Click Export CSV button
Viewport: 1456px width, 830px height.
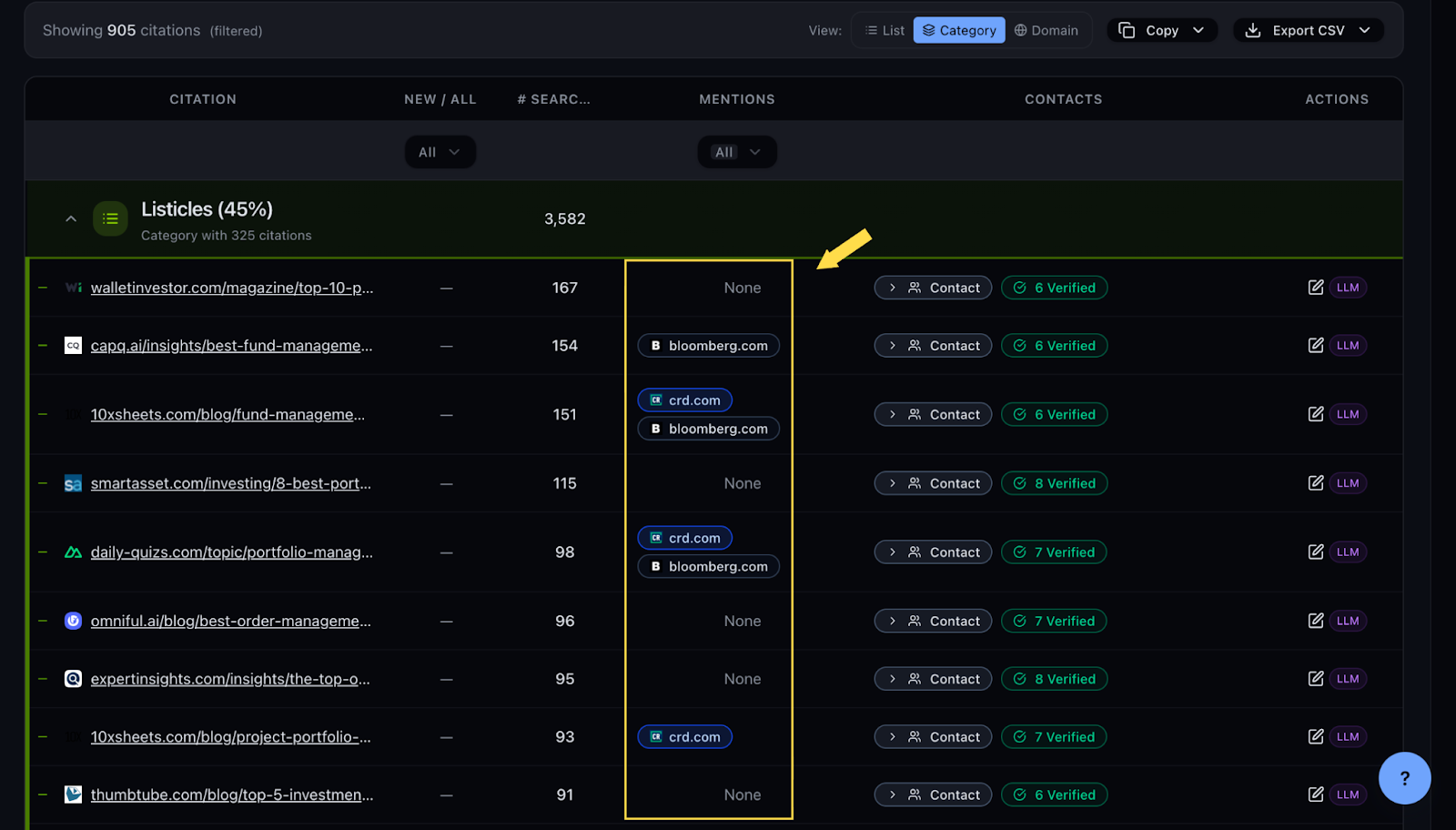click(x=1308, y=30)
